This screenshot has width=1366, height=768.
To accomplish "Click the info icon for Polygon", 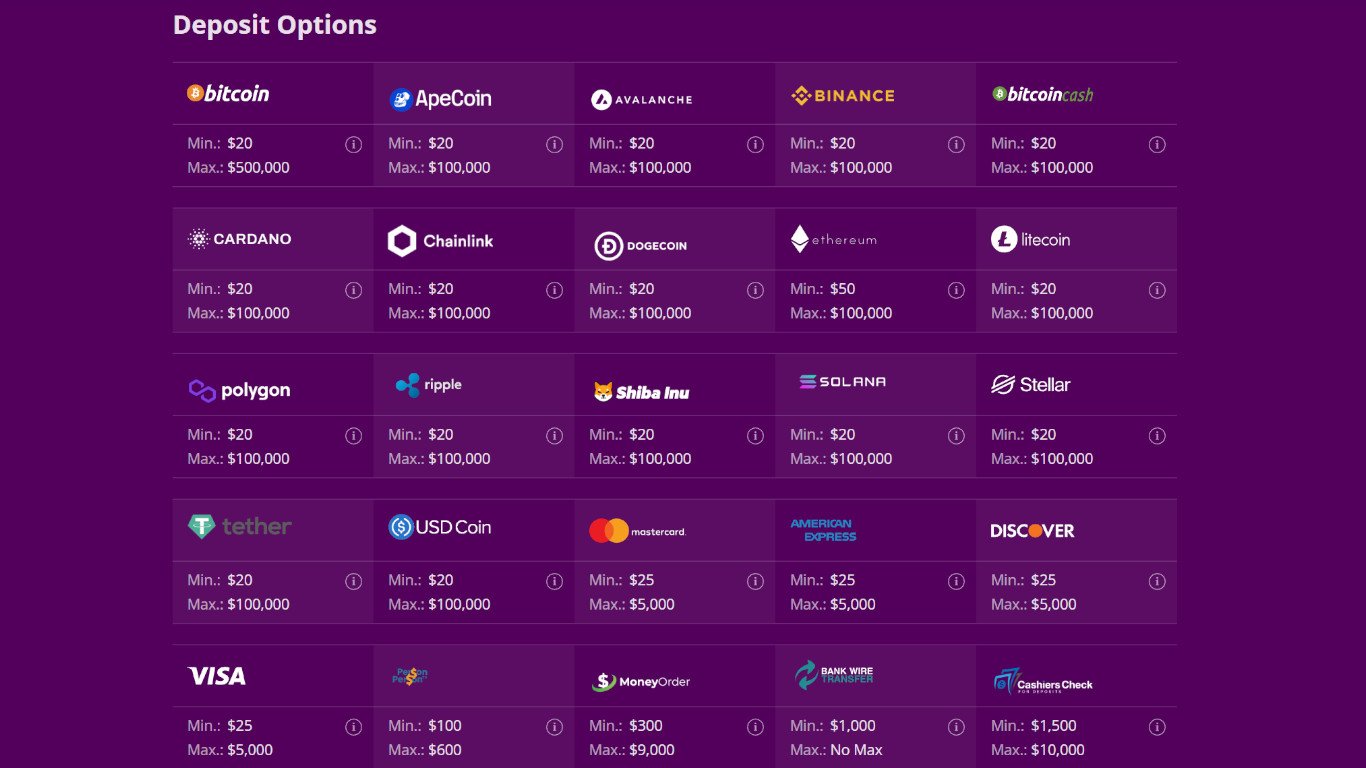I will (x=353, y=436).
